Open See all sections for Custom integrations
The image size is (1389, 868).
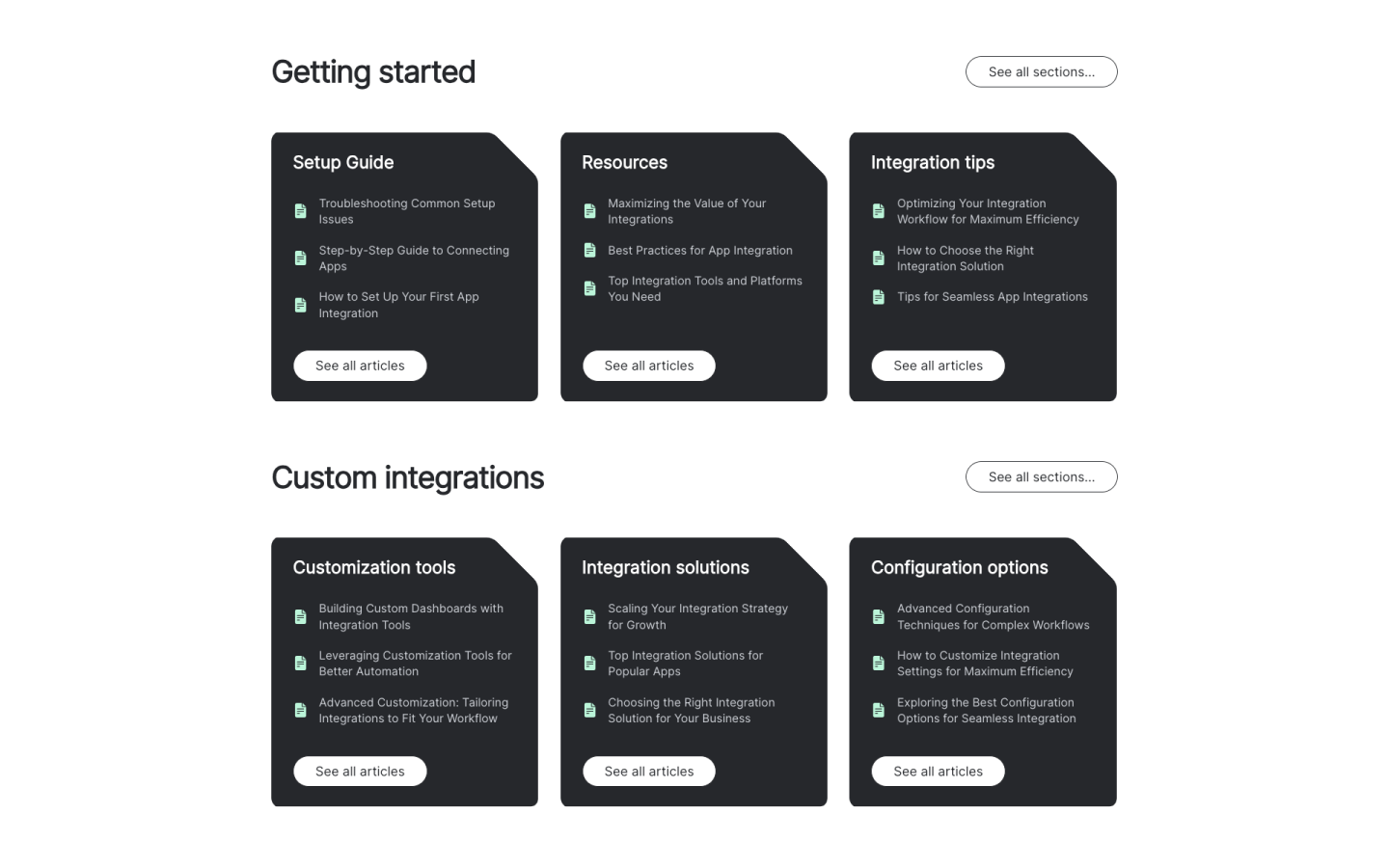pyautogui.click(x=1041, y=477)
